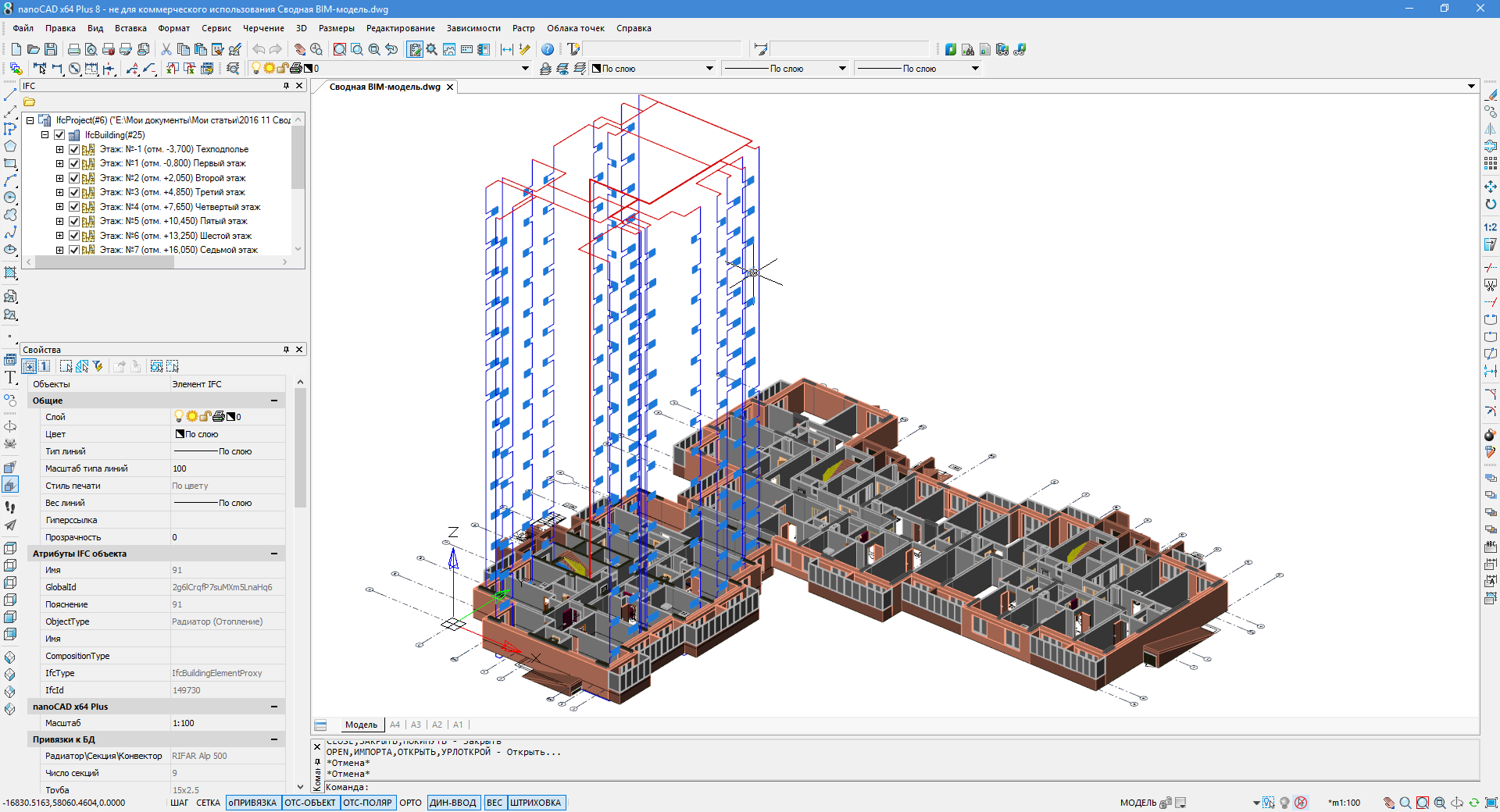The image size is (1500, 812).
Task: Toggle the ОРТО mode button
Action: pos(411,803)
